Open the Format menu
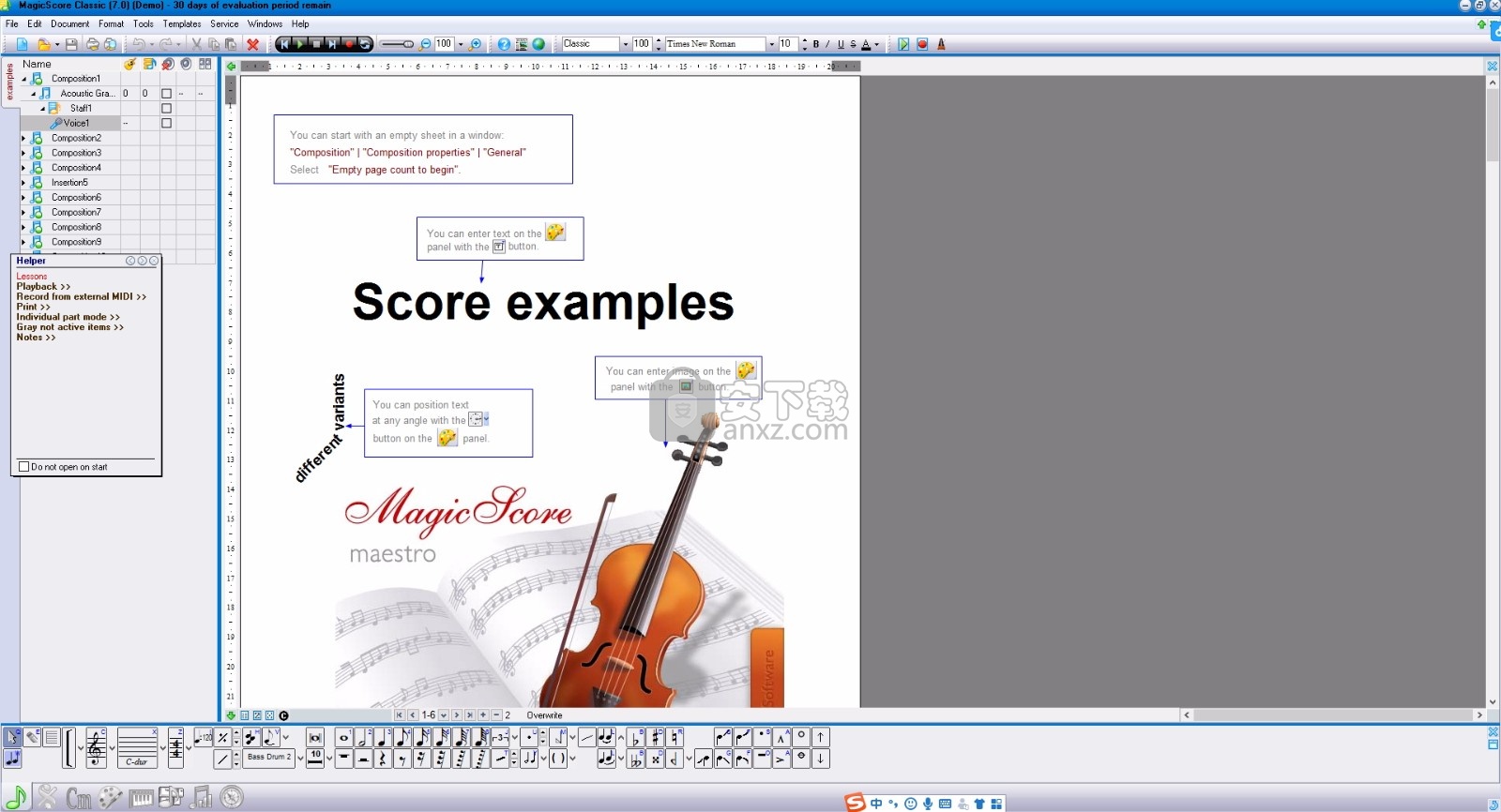 111,23
